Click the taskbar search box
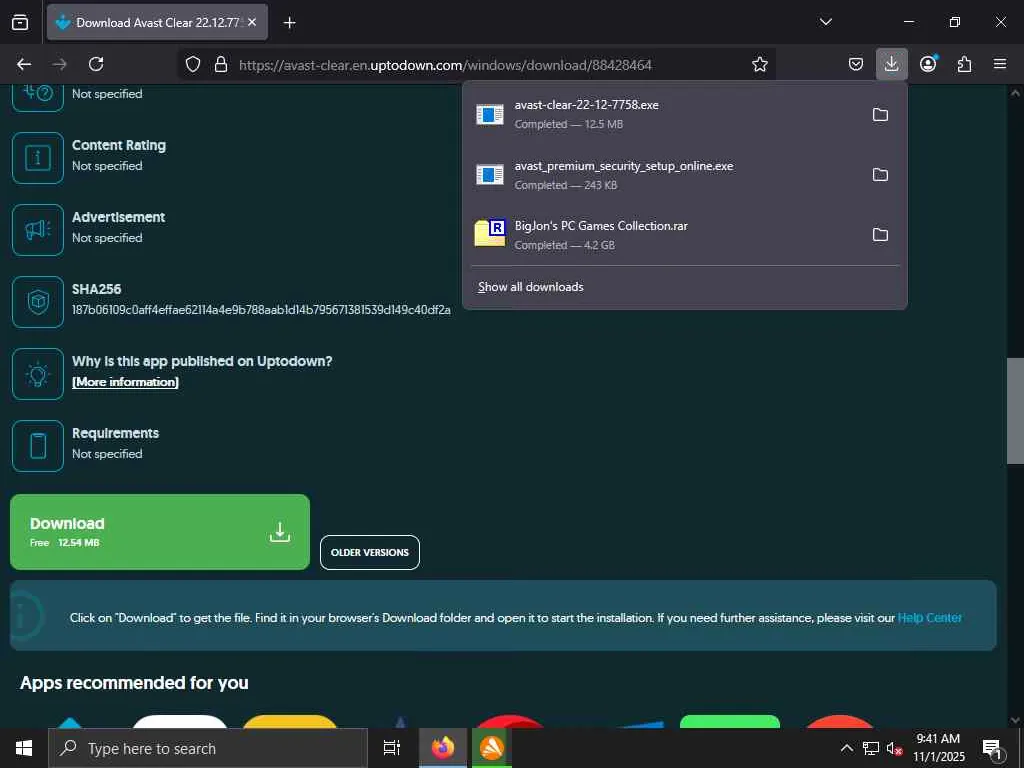This screenshot has width=1024, height=768. coord(208,748)
